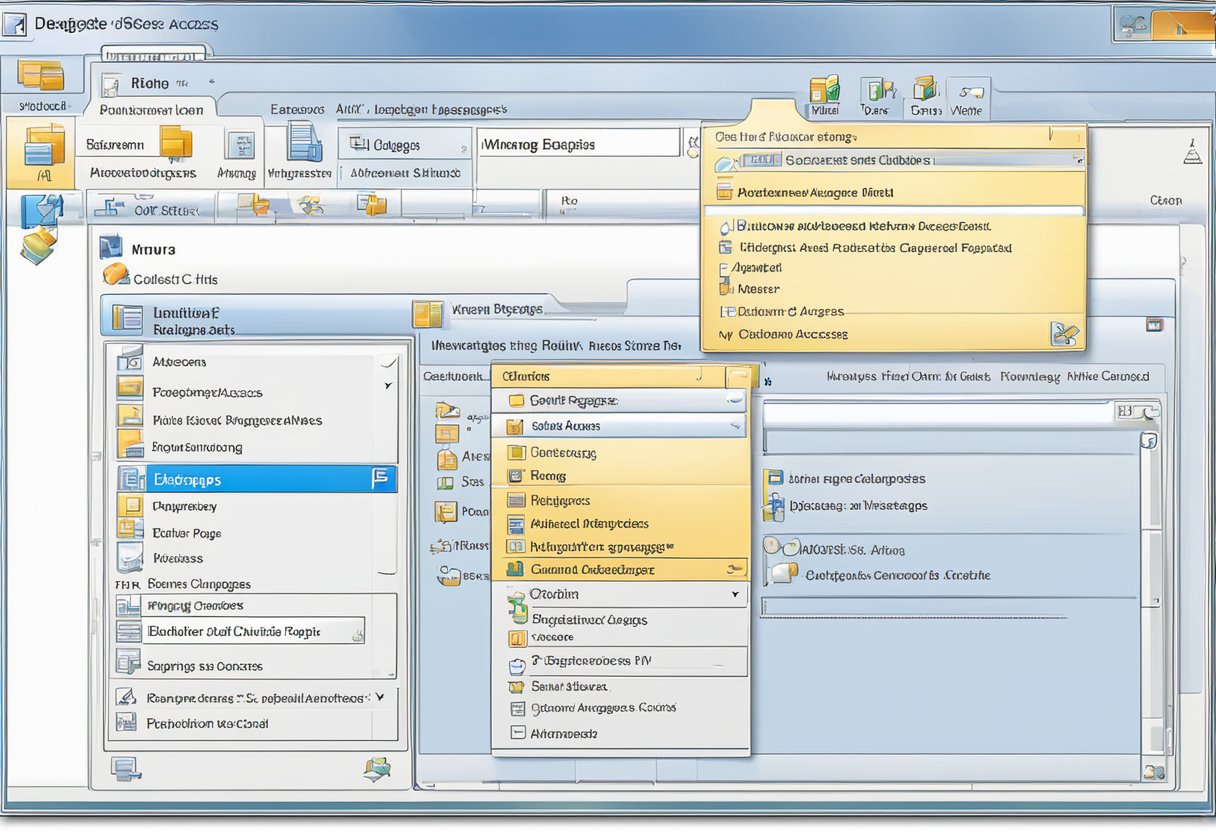The image size is (1216, 832).
Task: Click the email envelope icon in the left sidebar
Action: [42, 210]
